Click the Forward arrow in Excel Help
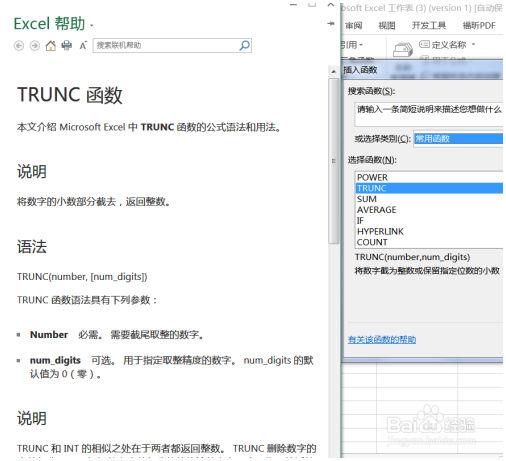This screenshot has width=506, height=461. click(x=35, y=45)
